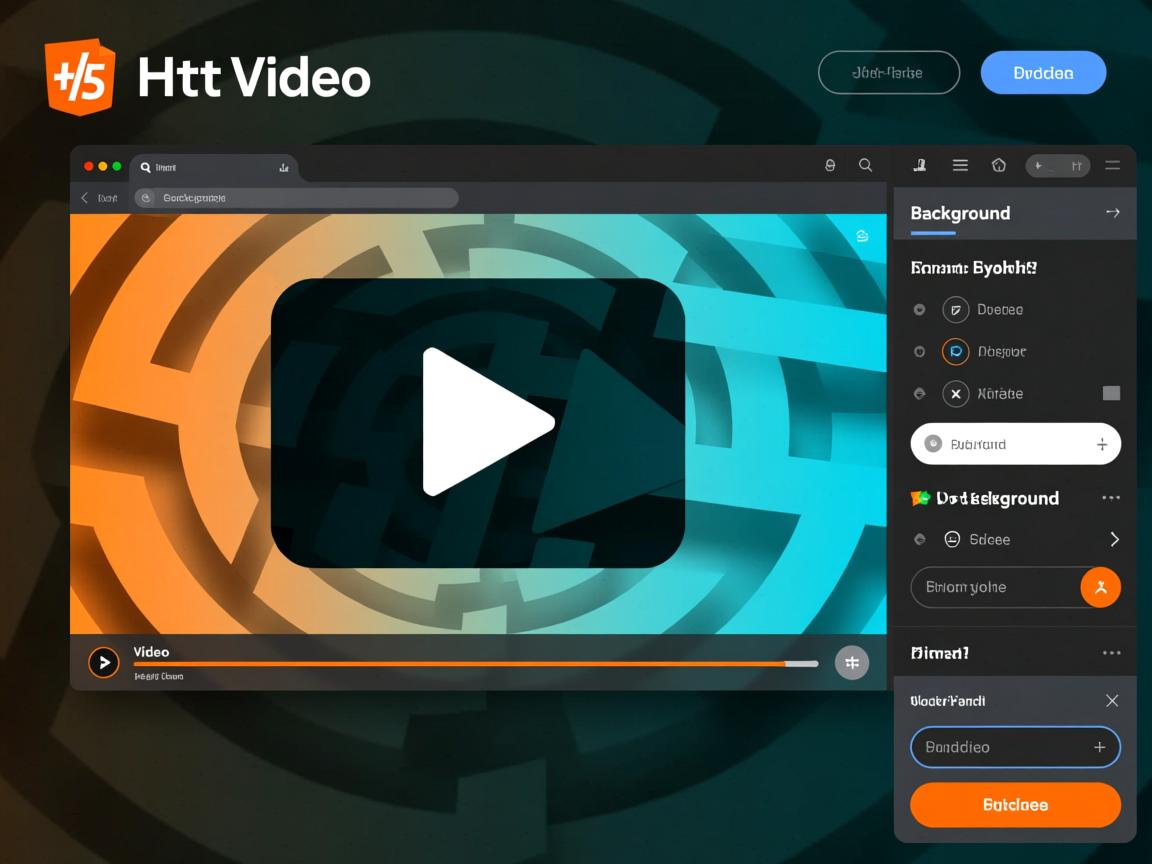
Task: Open the Background panel arrow
Action: click(1113, 212)
